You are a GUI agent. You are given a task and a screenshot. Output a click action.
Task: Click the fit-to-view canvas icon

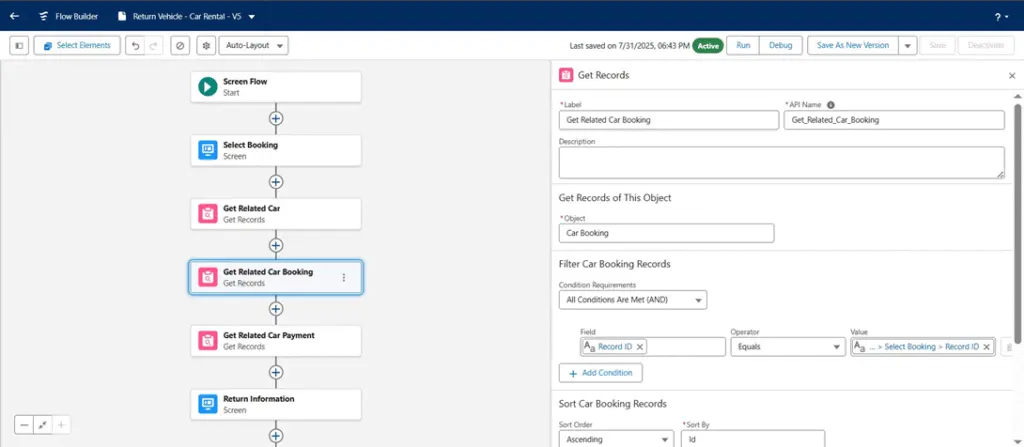(42, 425)
